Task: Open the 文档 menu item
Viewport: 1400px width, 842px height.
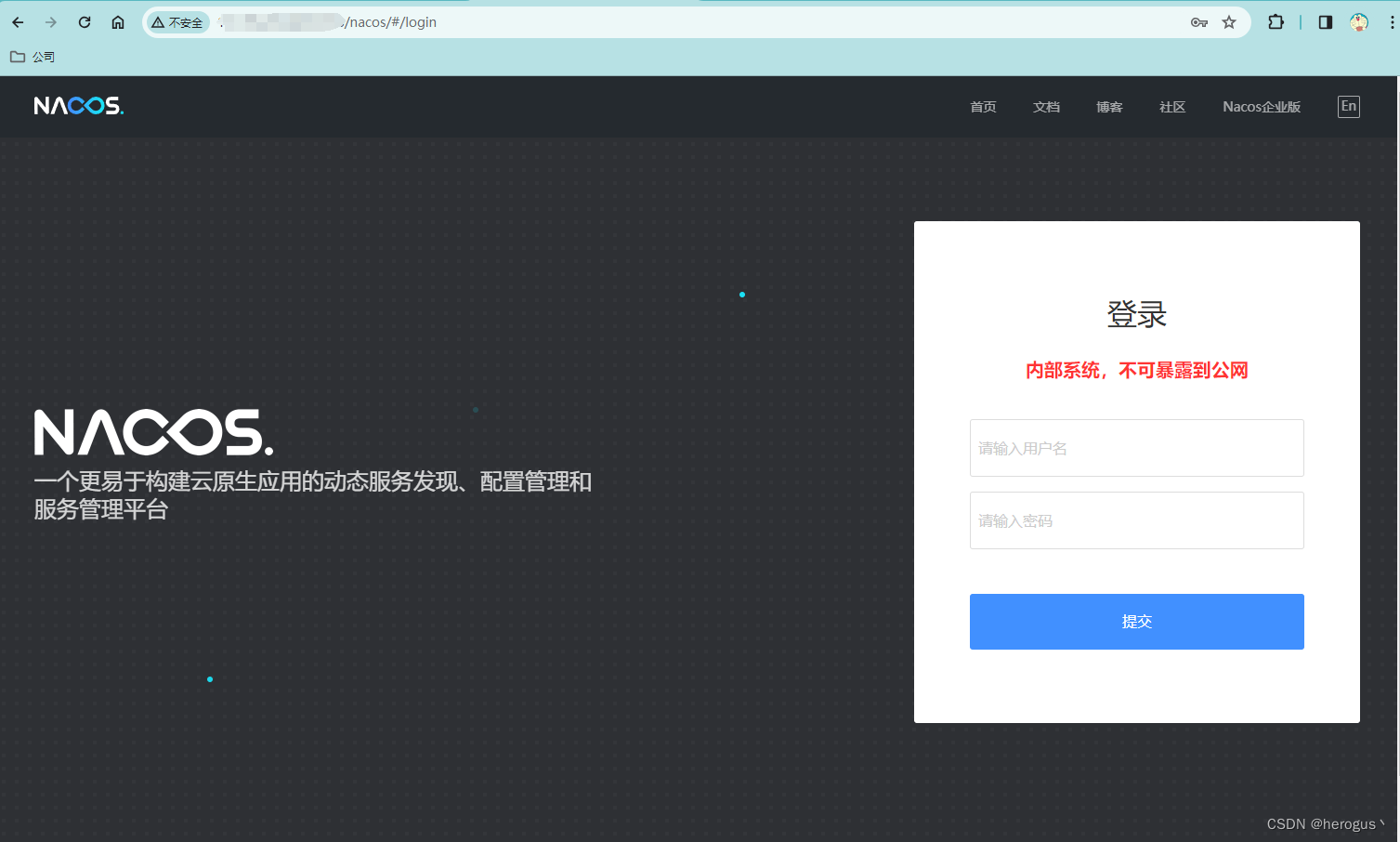Action: pyautogui.click(x=1046, y=107)
